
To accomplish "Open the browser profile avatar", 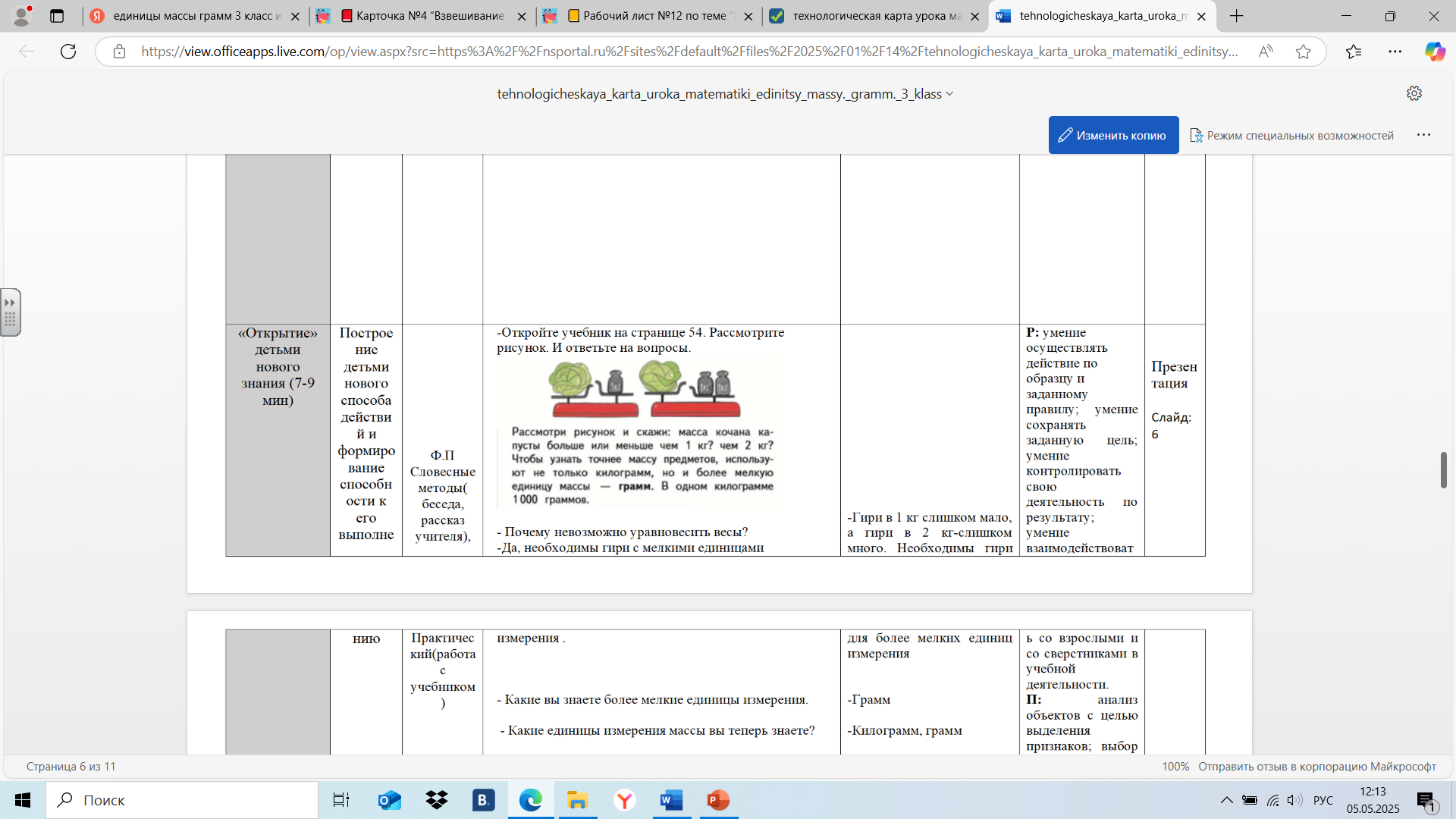I will point(22,15).
